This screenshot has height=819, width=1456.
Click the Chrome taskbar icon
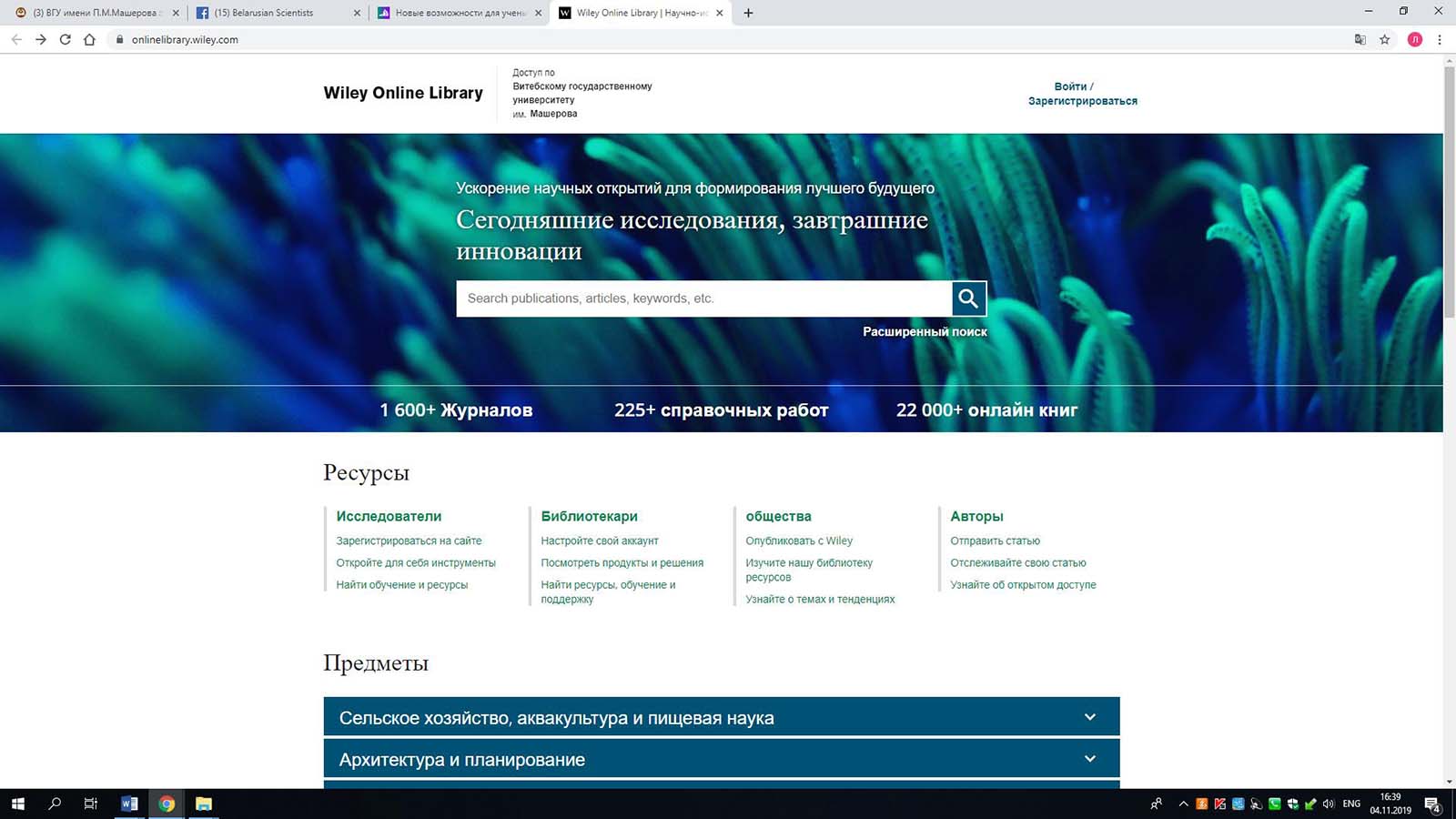[x=167, y=804]
